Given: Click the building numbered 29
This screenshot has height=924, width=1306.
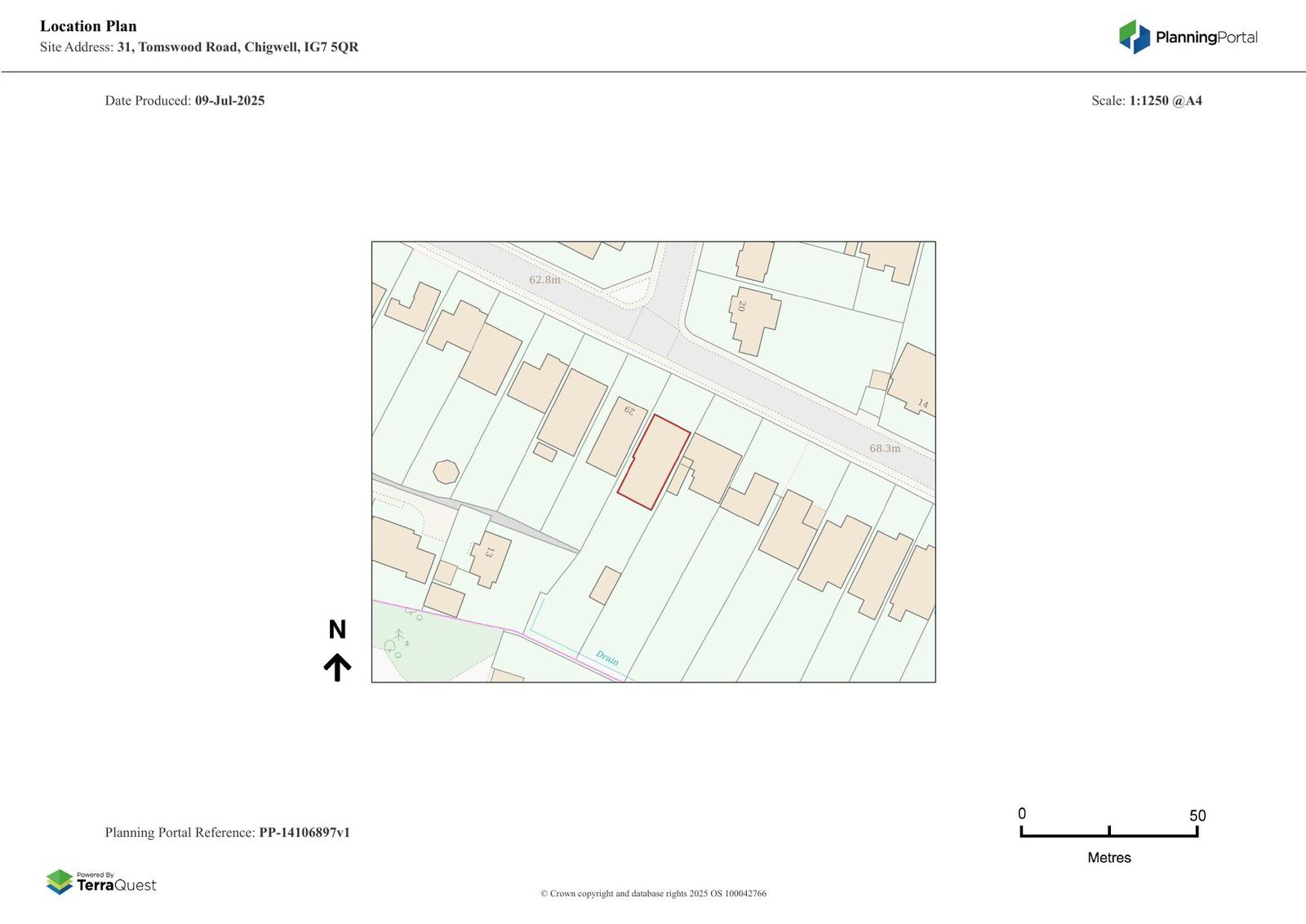Looking at the screenshot, I should tap(616, 437).
